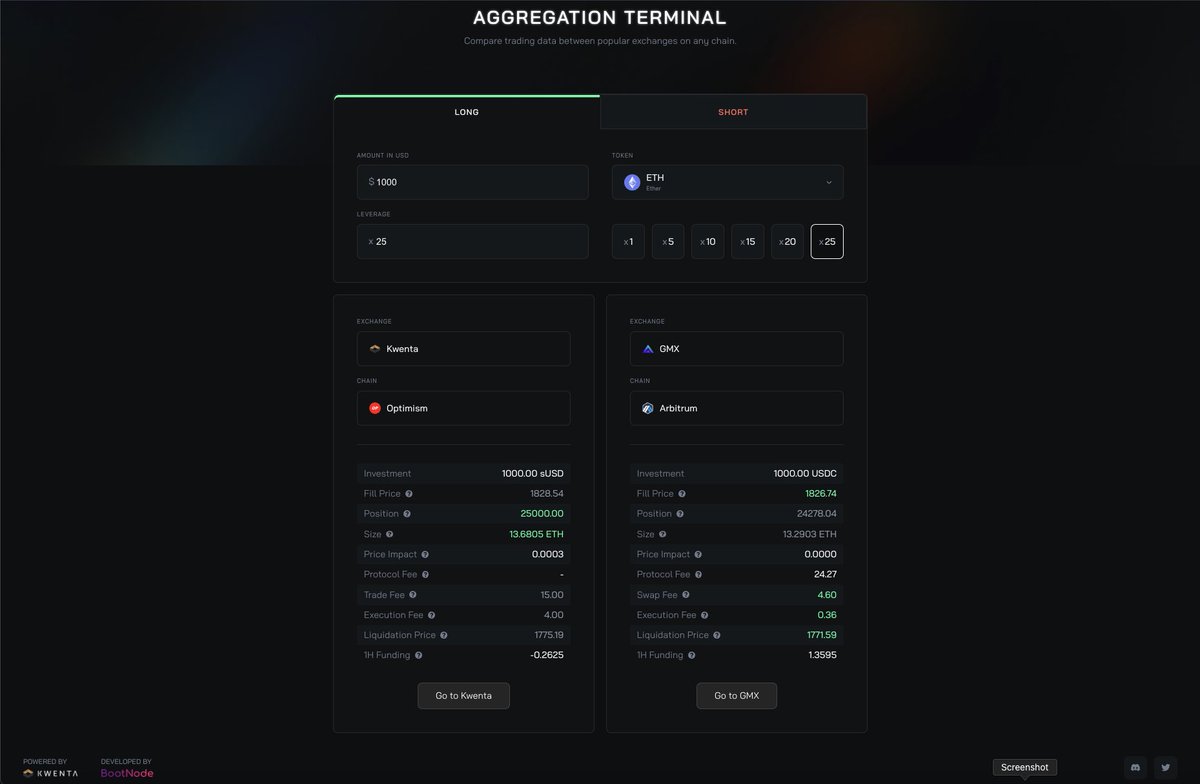Switch to the LONG tab

click(467, 112)
